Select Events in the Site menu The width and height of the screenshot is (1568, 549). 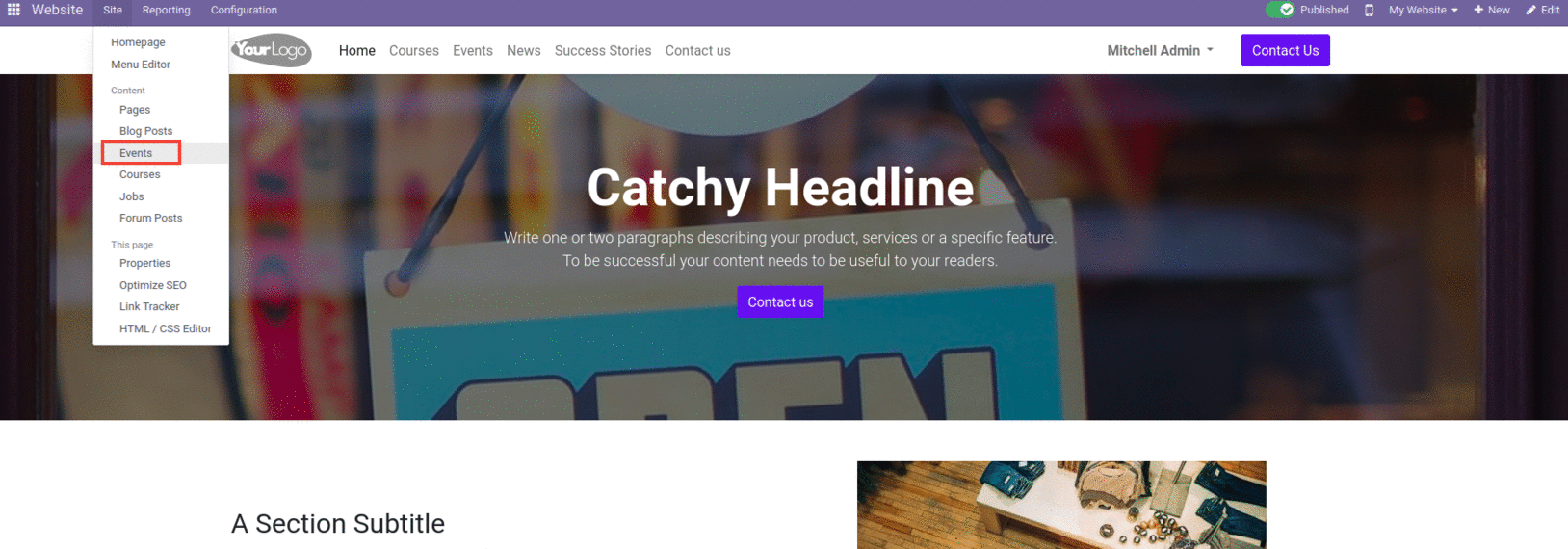coord(136,153)
